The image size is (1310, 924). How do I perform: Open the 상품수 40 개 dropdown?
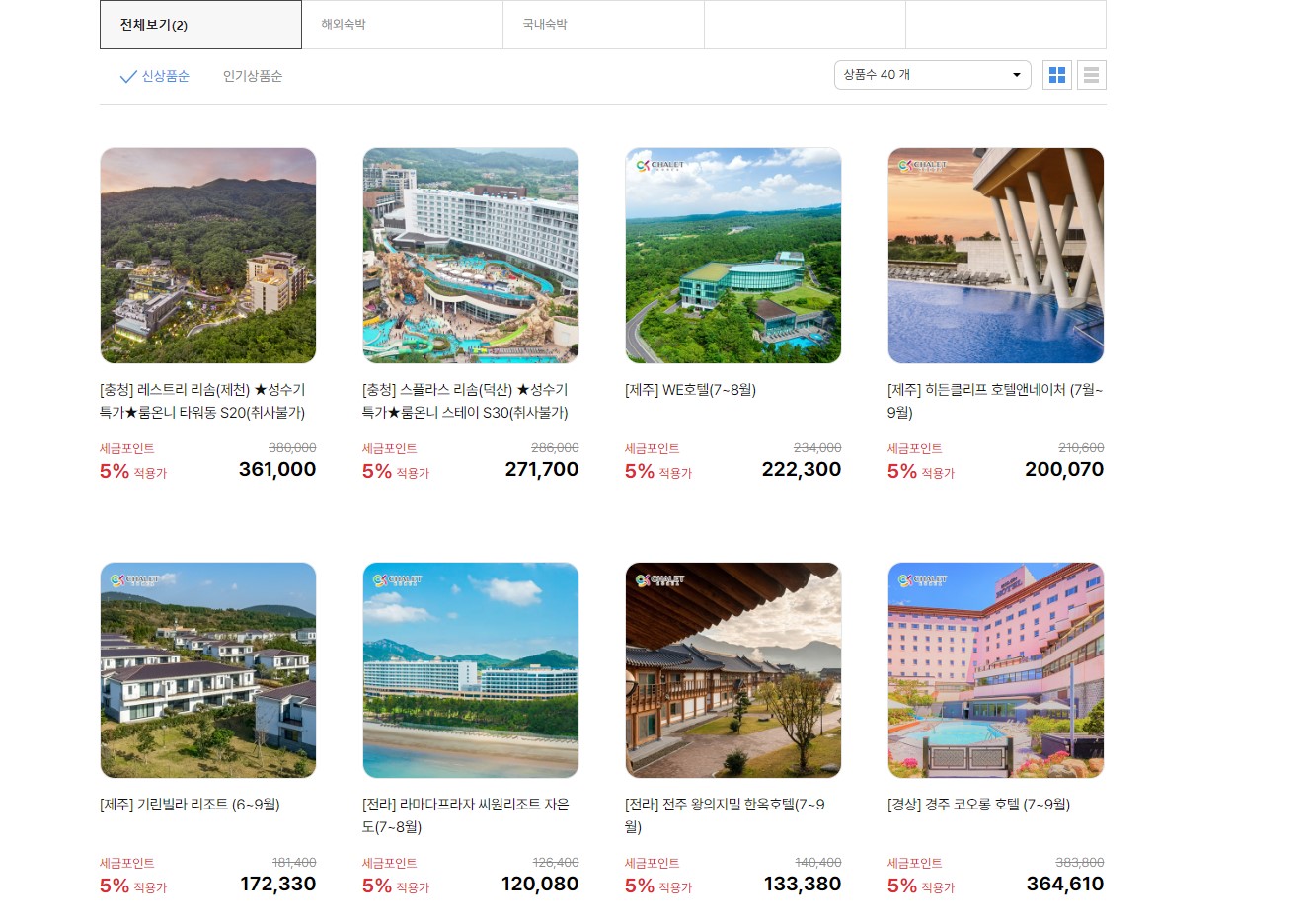932,75
